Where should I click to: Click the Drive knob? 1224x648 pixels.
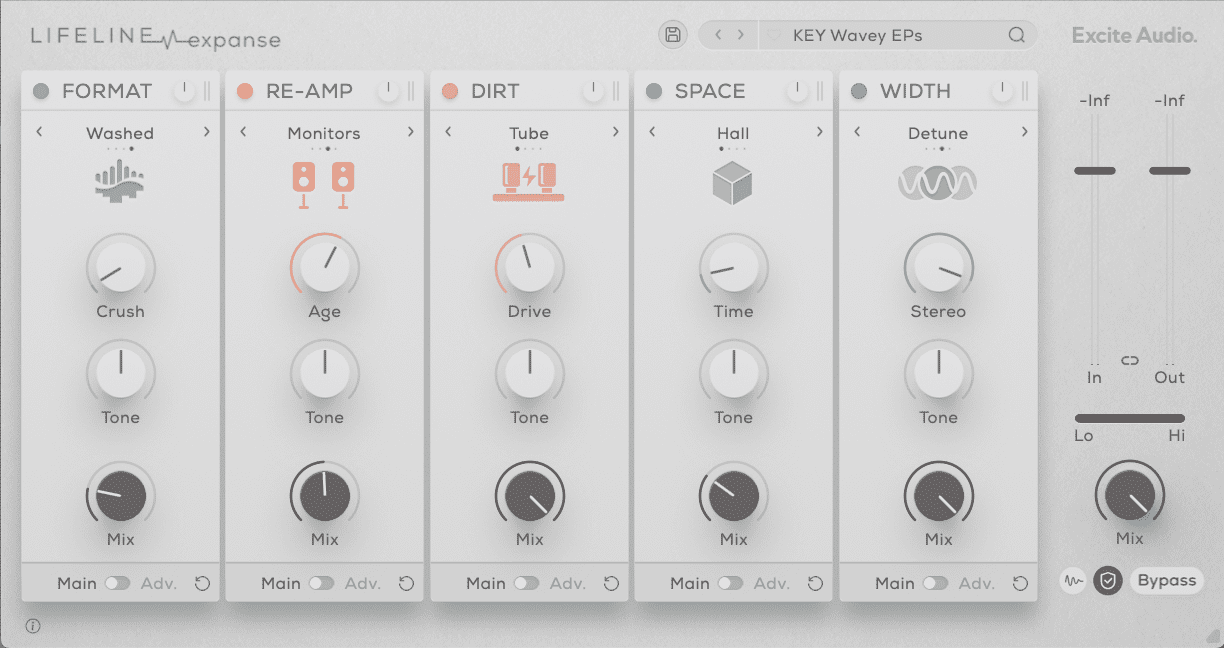coord(529,267)
